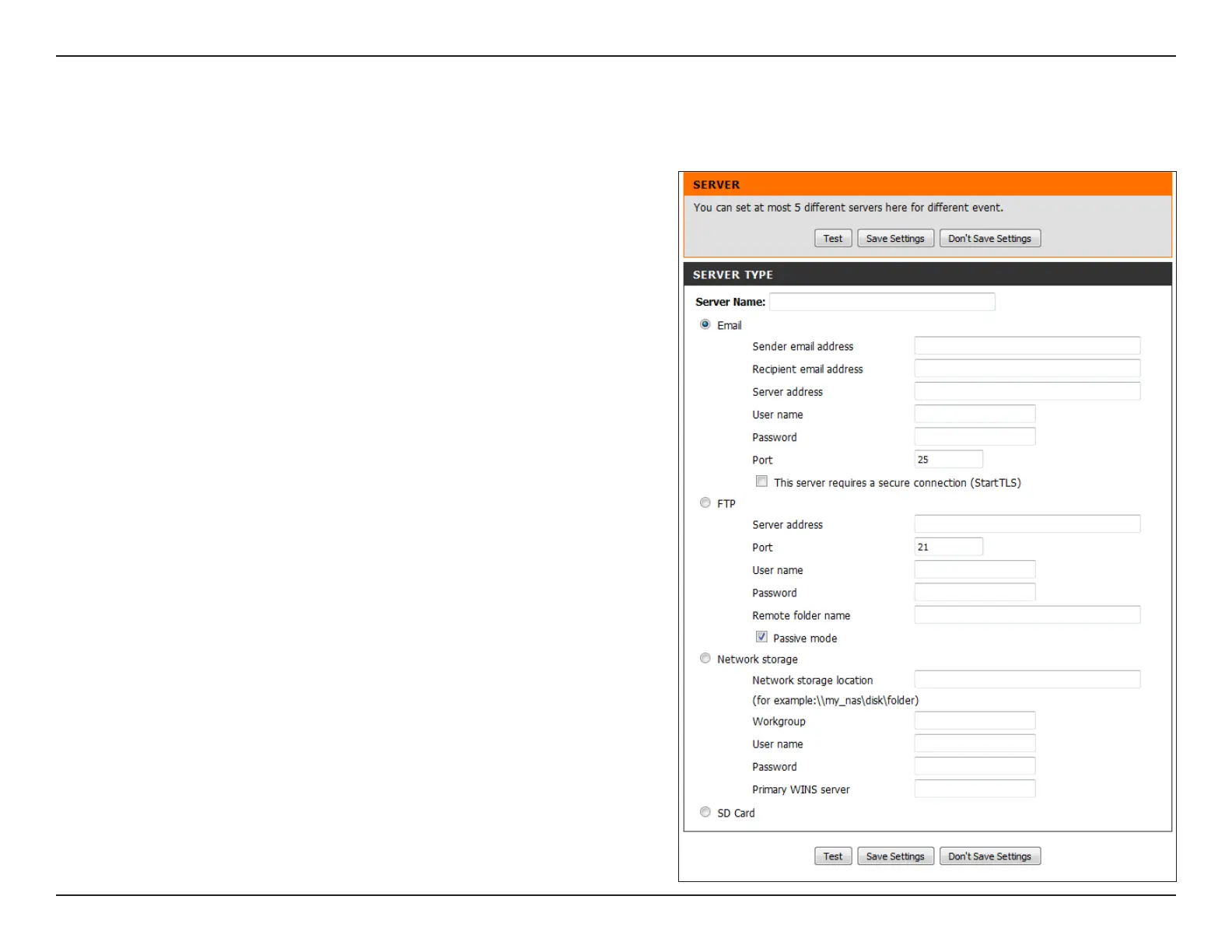Click the '(for example:\\my_nas\disk\folder)' hint text

coord(835,701)
